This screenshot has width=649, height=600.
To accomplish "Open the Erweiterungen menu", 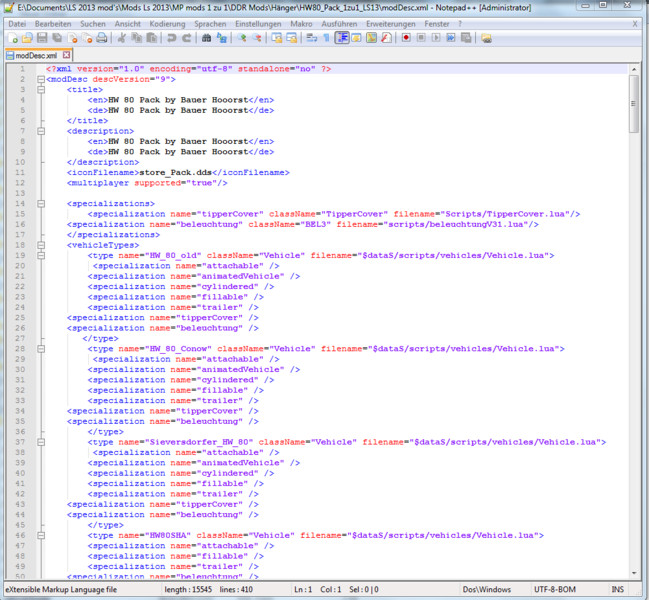I will (x=390, y=24).
